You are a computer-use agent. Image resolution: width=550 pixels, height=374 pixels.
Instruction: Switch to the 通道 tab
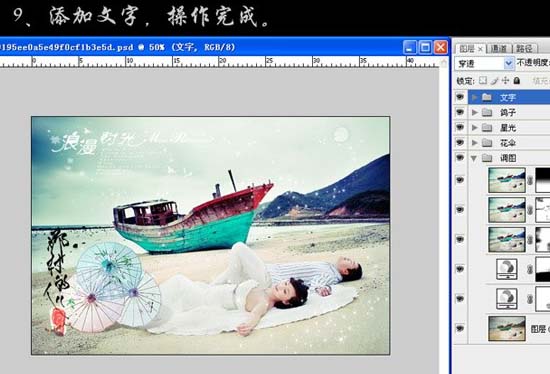coord(498,48)
